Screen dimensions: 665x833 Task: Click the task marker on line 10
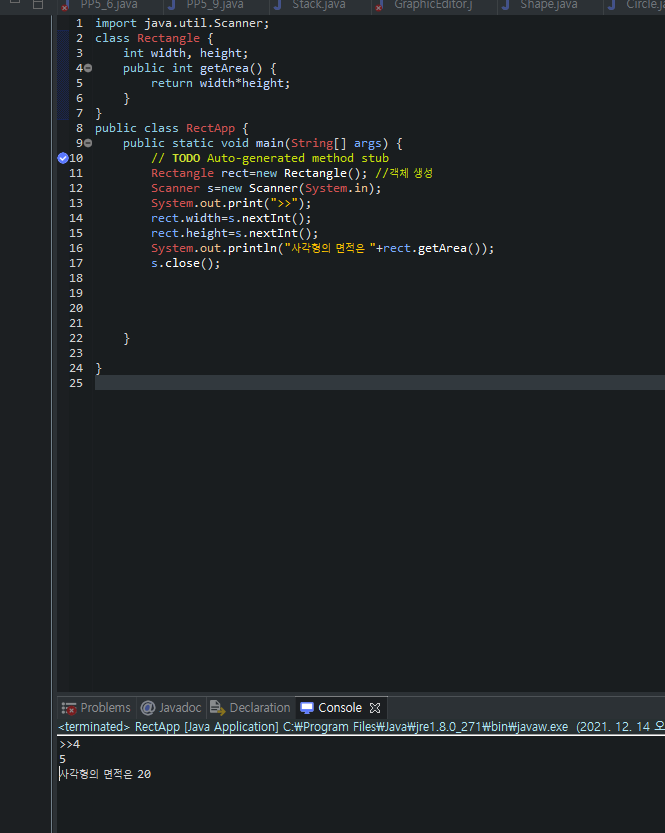63,158
